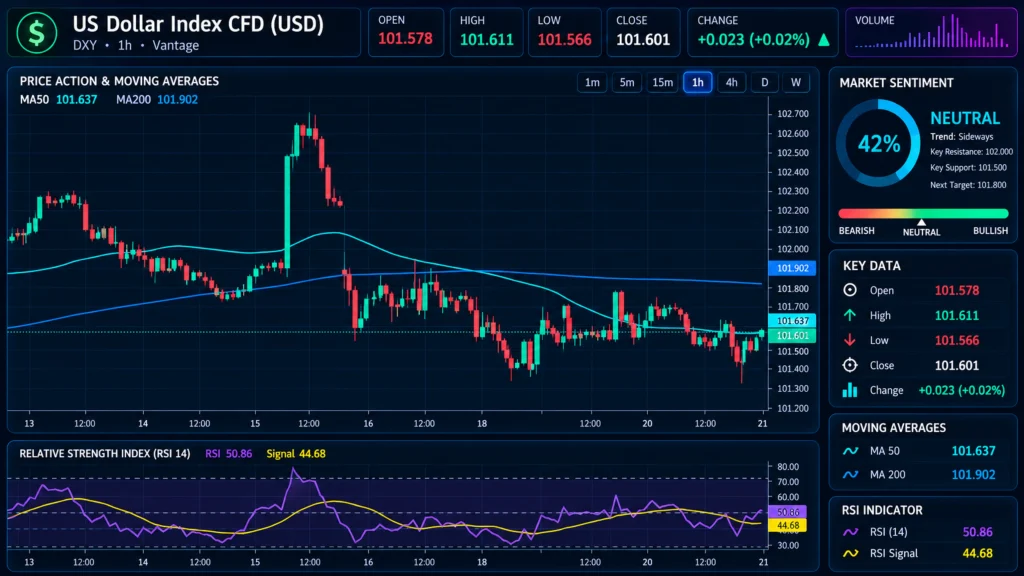
Task: Click the 102.700 price axis label
Action: point(792,114)
